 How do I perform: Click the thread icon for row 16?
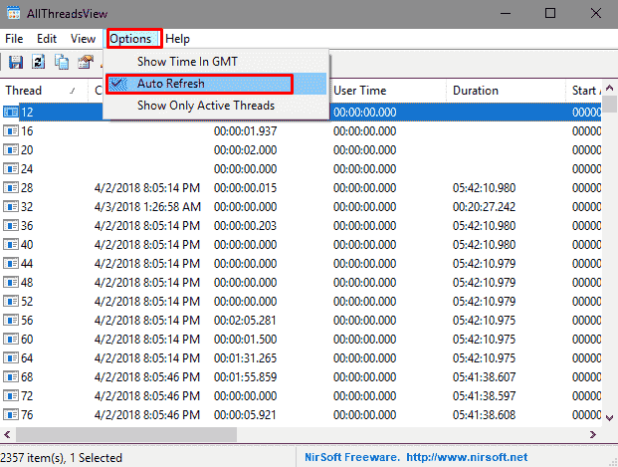[x=11, y=131]
